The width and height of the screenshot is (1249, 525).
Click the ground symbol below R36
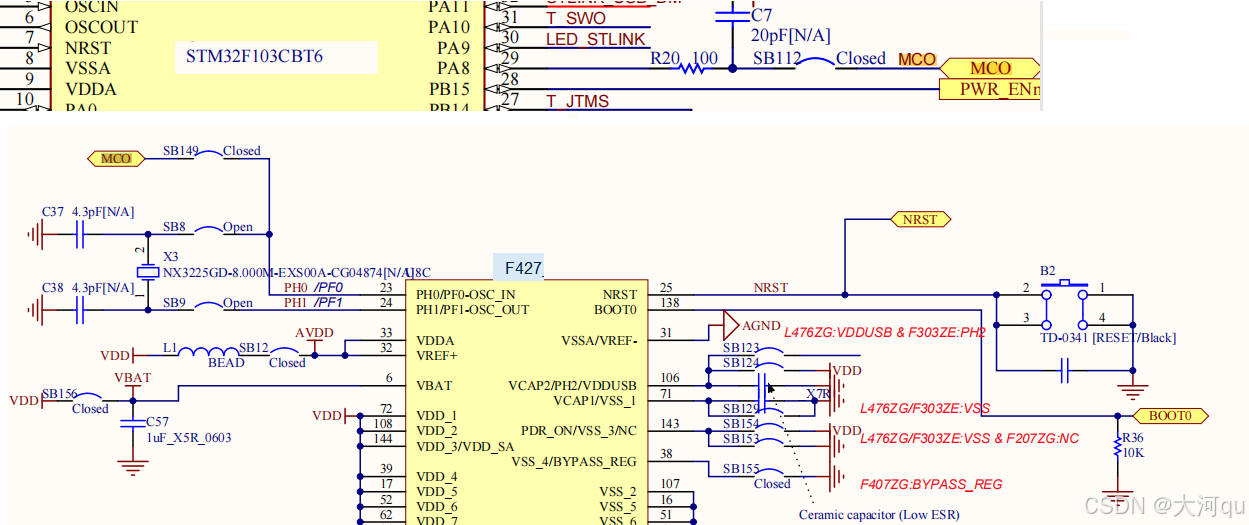(x=1116, y=497)
